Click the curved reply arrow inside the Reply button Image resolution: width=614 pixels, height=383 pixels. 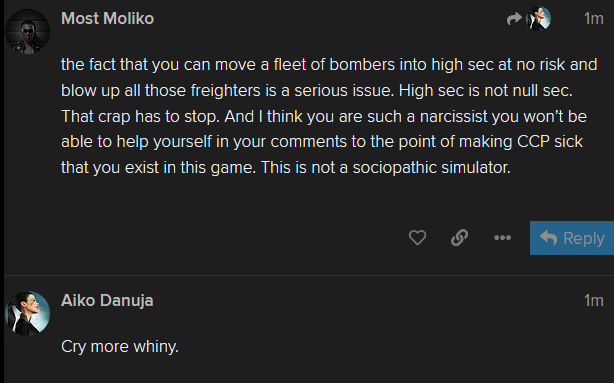tap(548, 237)
